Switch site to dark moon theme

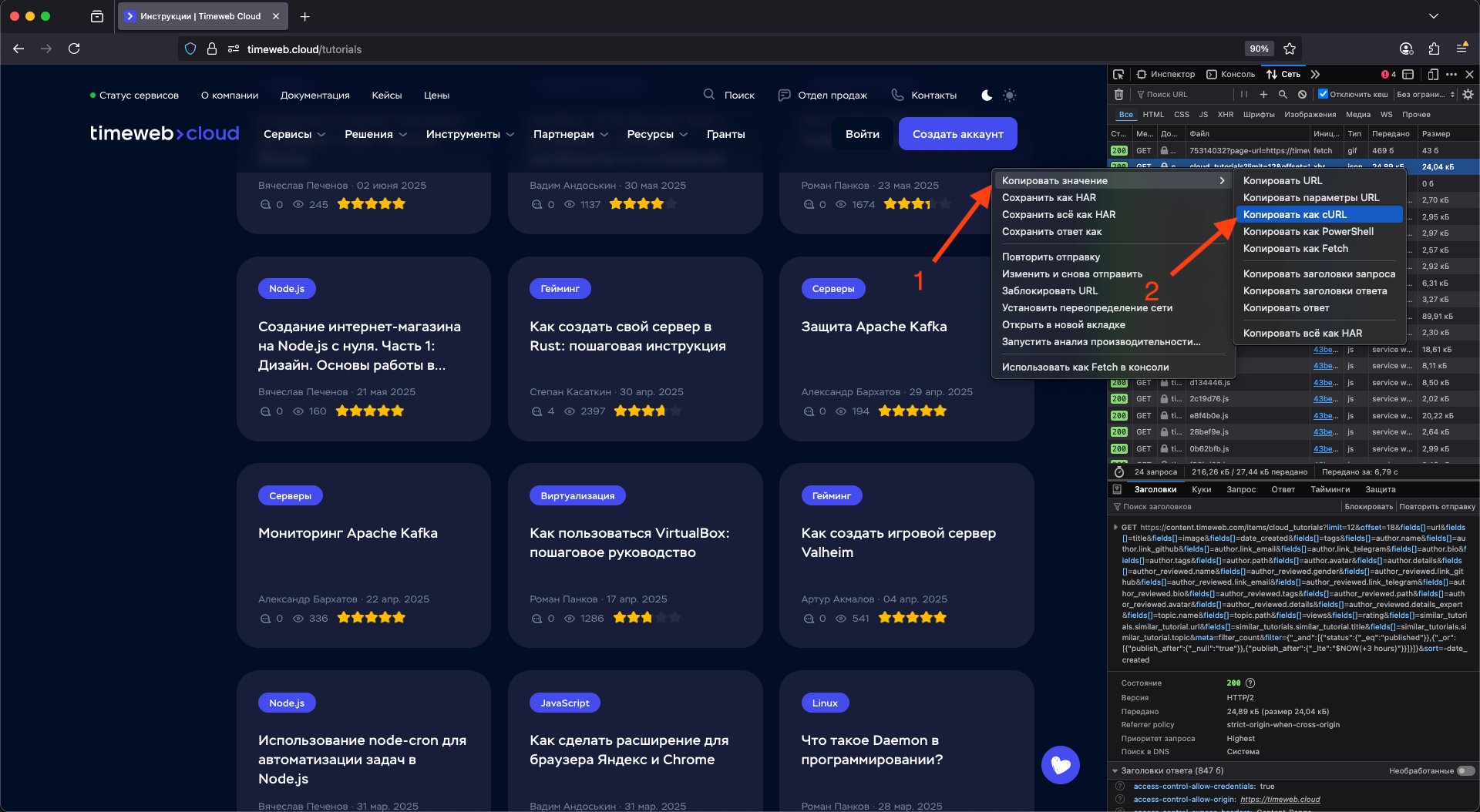tap(987, 95)
